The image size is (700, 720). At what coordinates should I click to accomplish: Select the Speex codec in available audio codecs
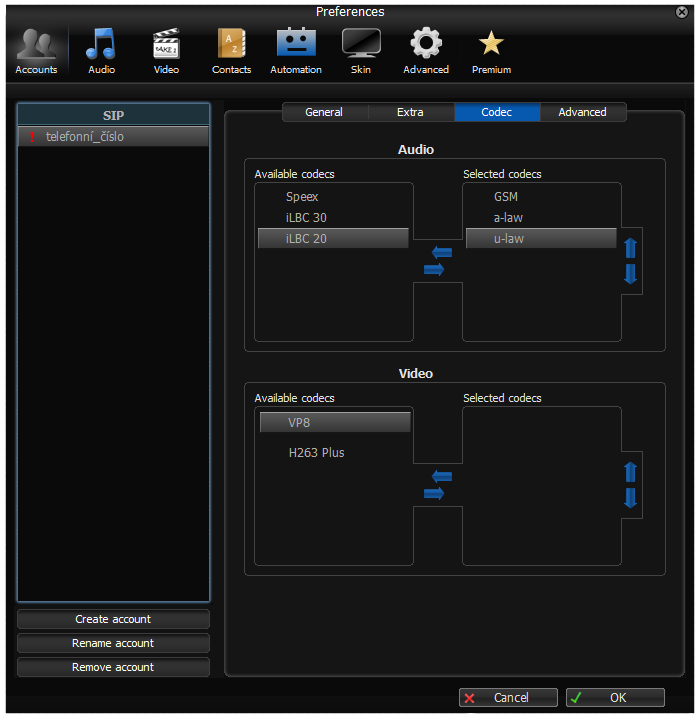(x=302, y=197)
